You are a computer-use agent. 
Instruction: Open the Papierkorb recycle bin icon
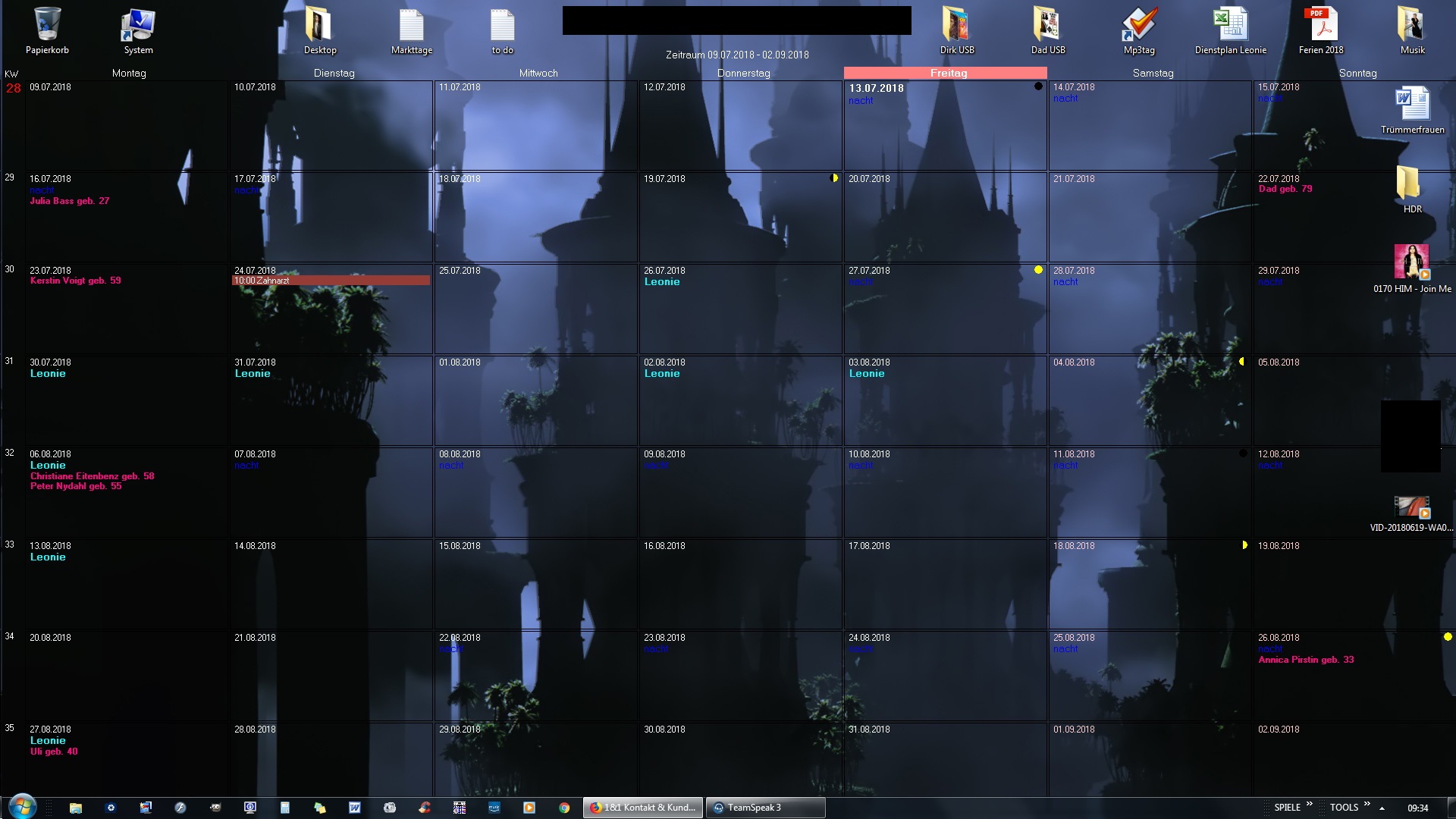coord(47,27)
